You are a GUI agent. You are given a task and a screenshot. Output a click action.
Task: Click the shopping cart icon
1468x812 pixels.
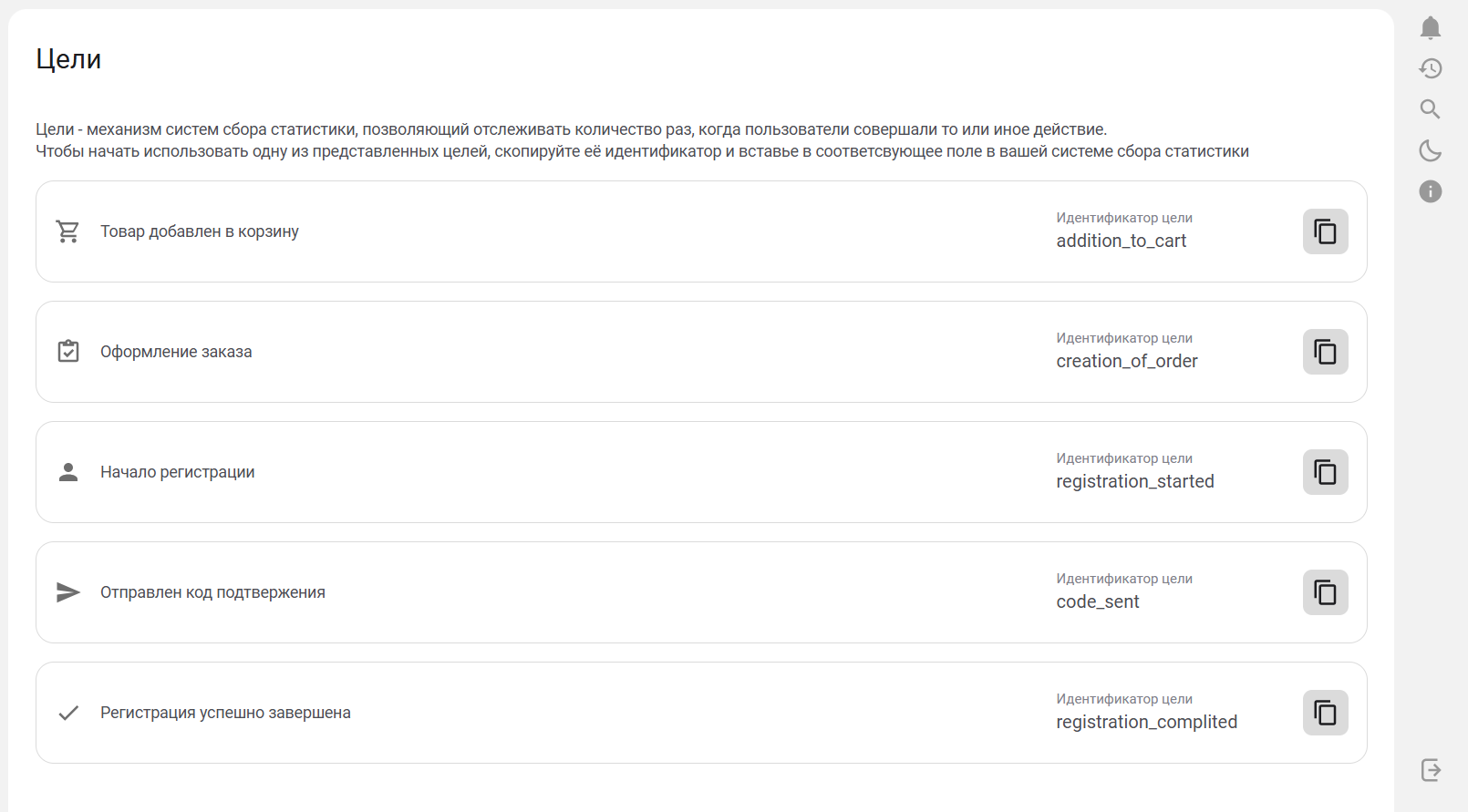(68, 231)
